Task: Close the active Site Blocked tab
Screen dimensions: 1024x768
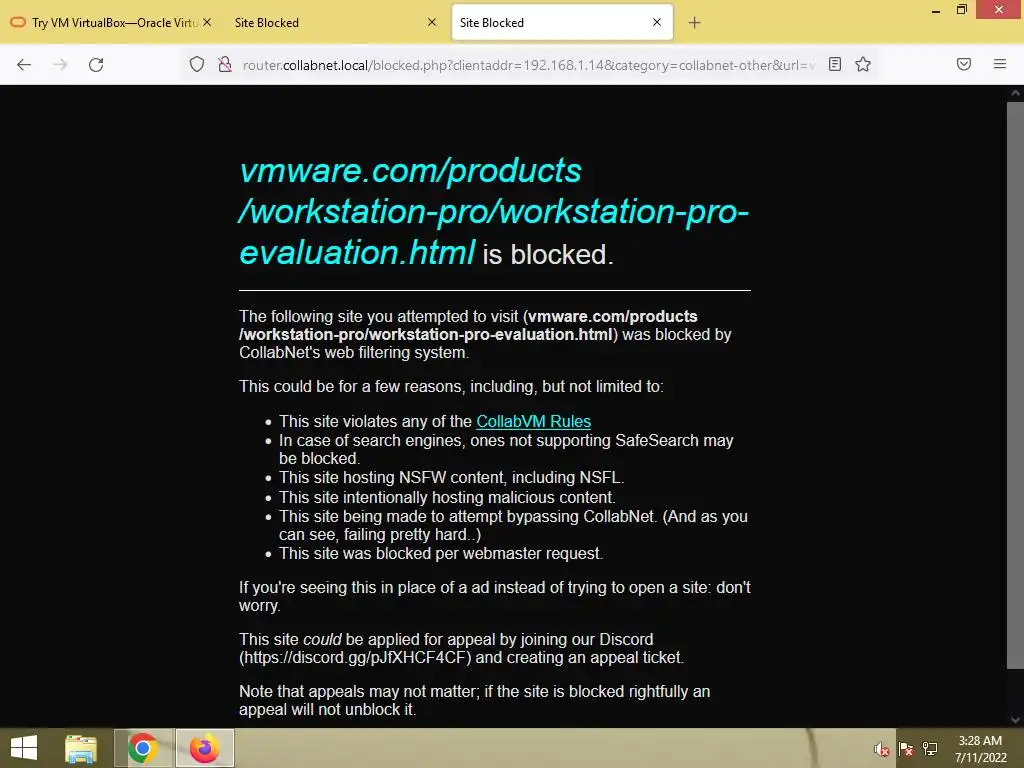Action: coord(657,22)
